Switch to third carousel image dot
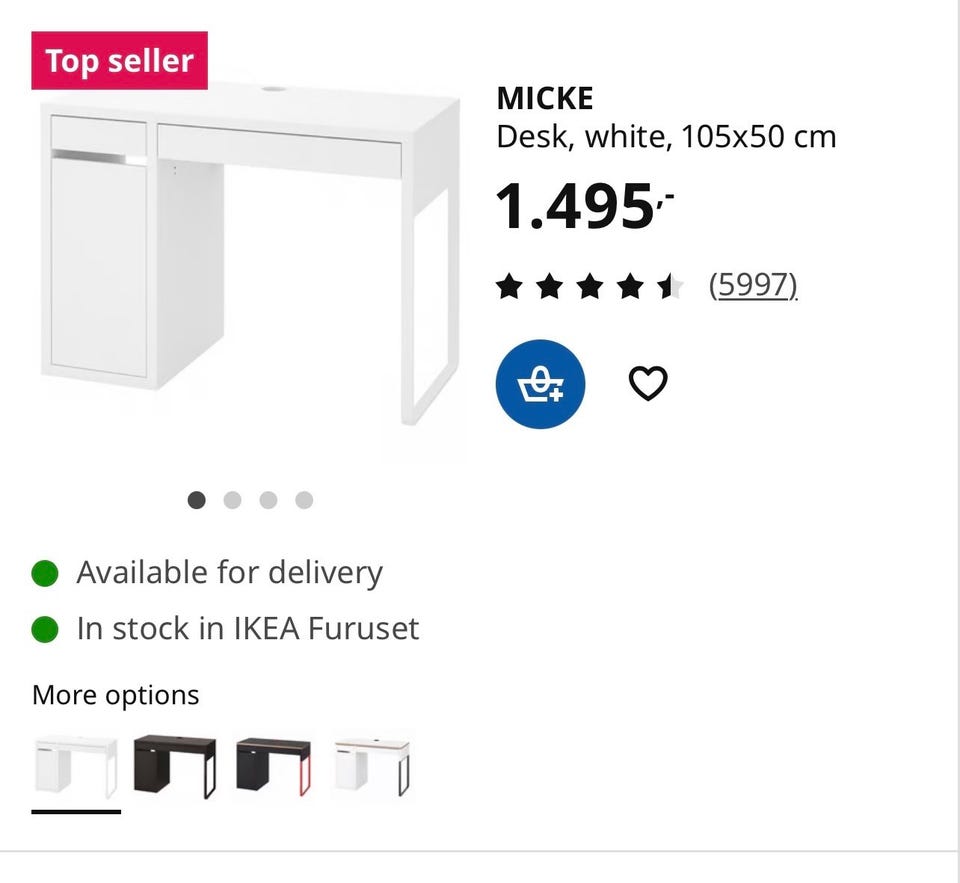This screenshot has height=883, width=960. pyautogui.click(x=268, y=500)
